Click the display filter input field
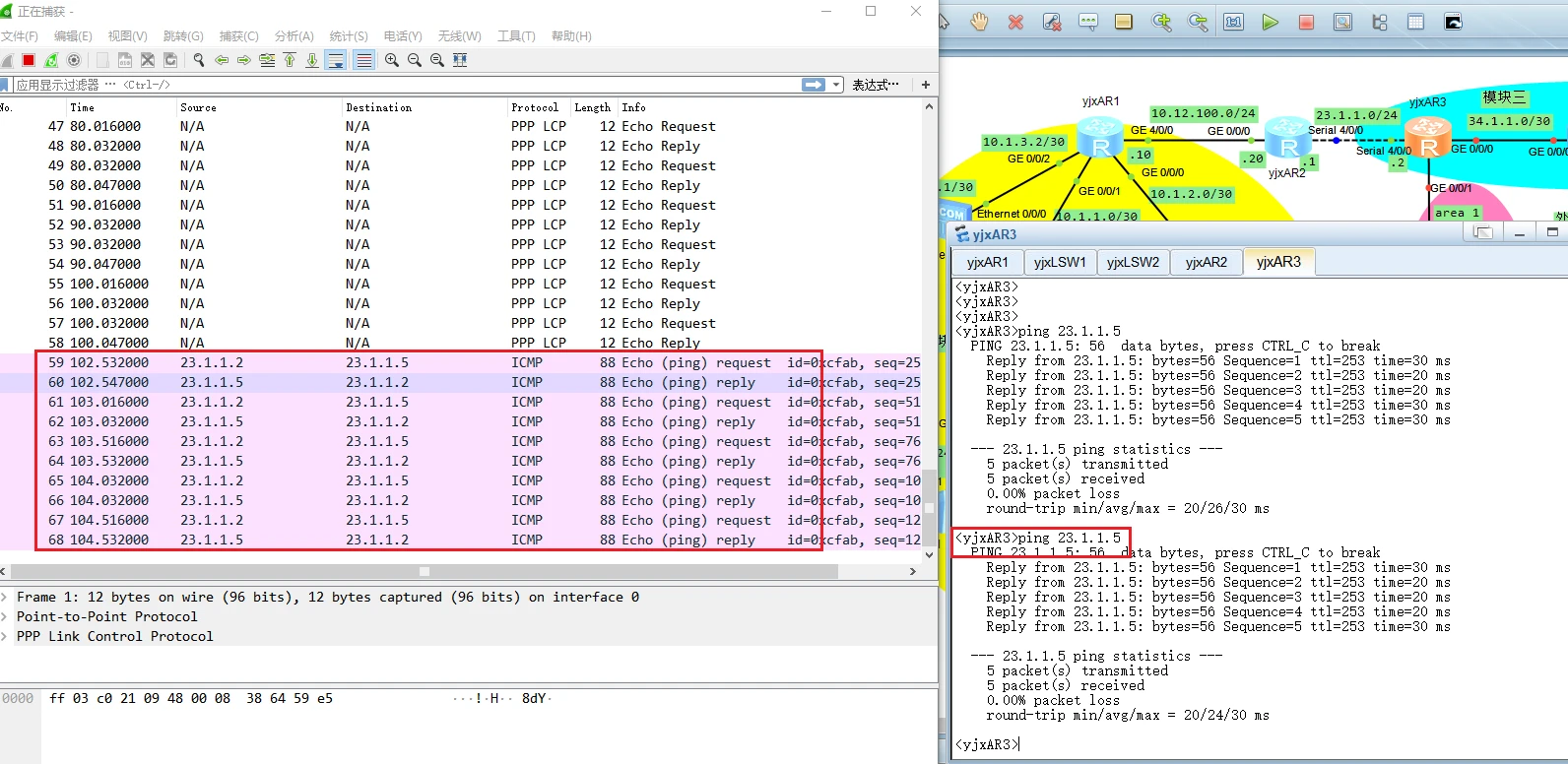The height and width of the screenshot is (764, 1568). pyautogui.click(x=394, y=85)
